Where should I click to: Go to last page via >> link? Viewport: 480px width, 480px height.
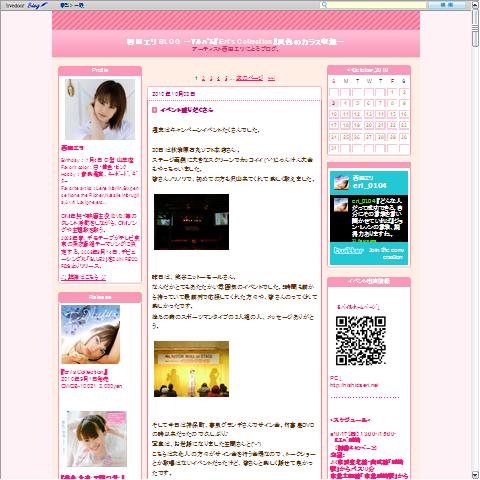coord(271,78)
